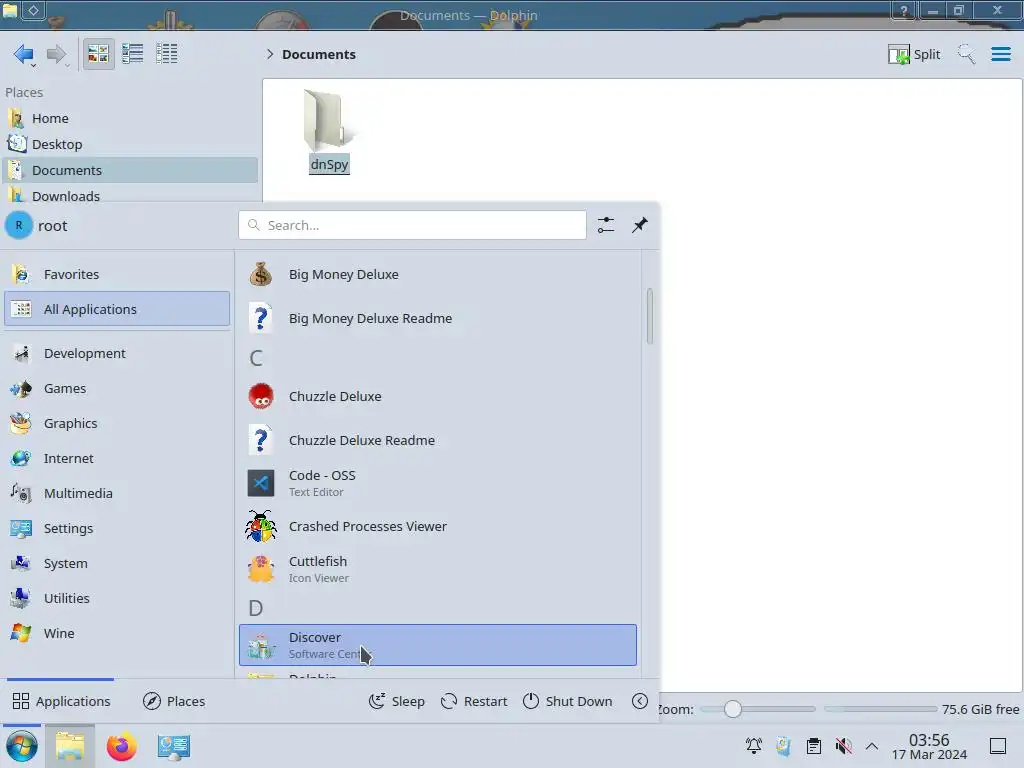
Task: Launch Chuzzle Deluxe game
Action: click(x=438, y=396)
